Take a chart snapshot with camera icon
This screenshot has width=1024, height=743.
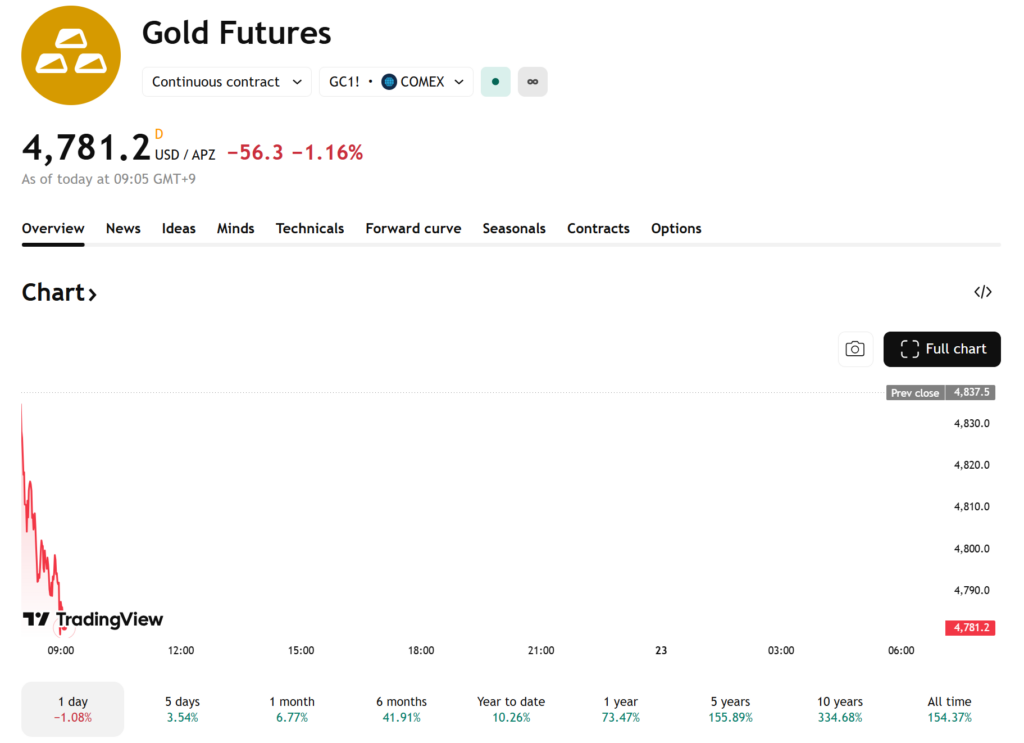coord(855,349)
